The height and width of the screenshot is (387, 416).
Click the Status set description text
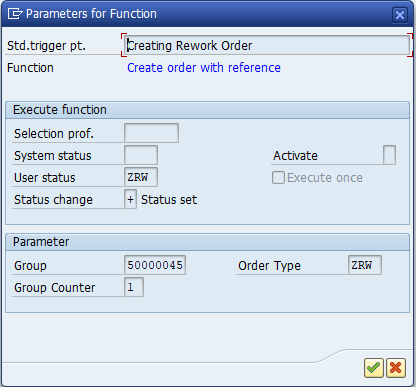(169, 200)
